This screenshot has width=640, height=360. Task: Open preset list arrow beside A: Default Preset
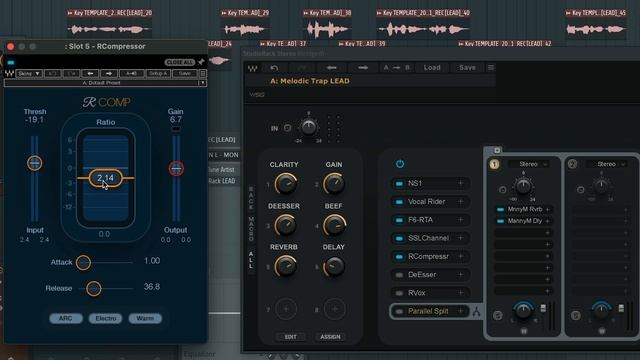pyautogui.click(x=202, y=83)
